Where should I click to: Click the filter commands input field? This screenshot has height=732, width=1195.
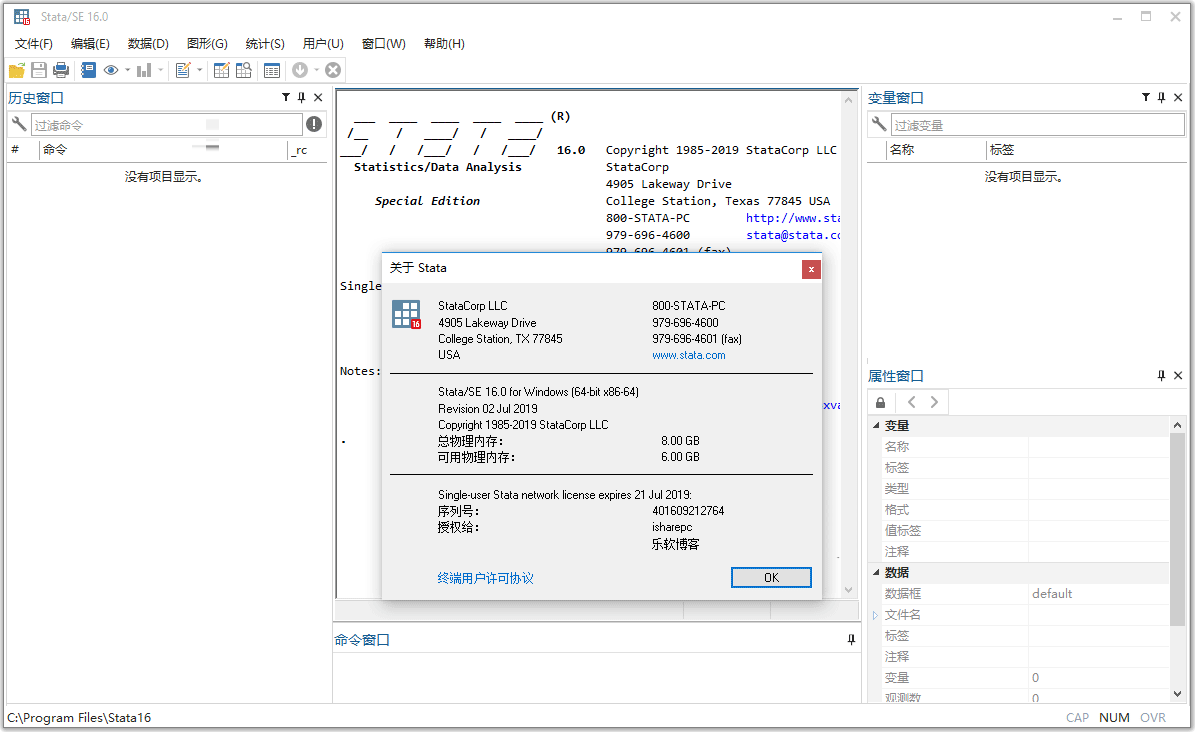(x=166, y=124)
